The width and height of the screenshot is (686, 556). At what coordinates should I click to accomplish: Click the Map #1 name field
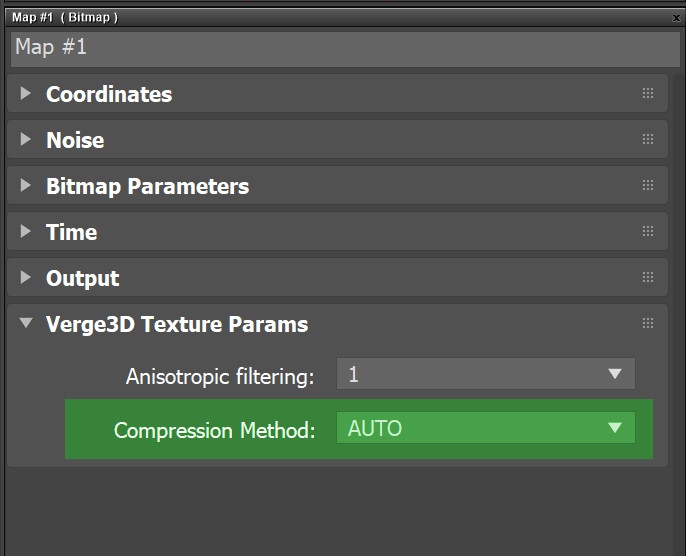click(x=346, y=49)
